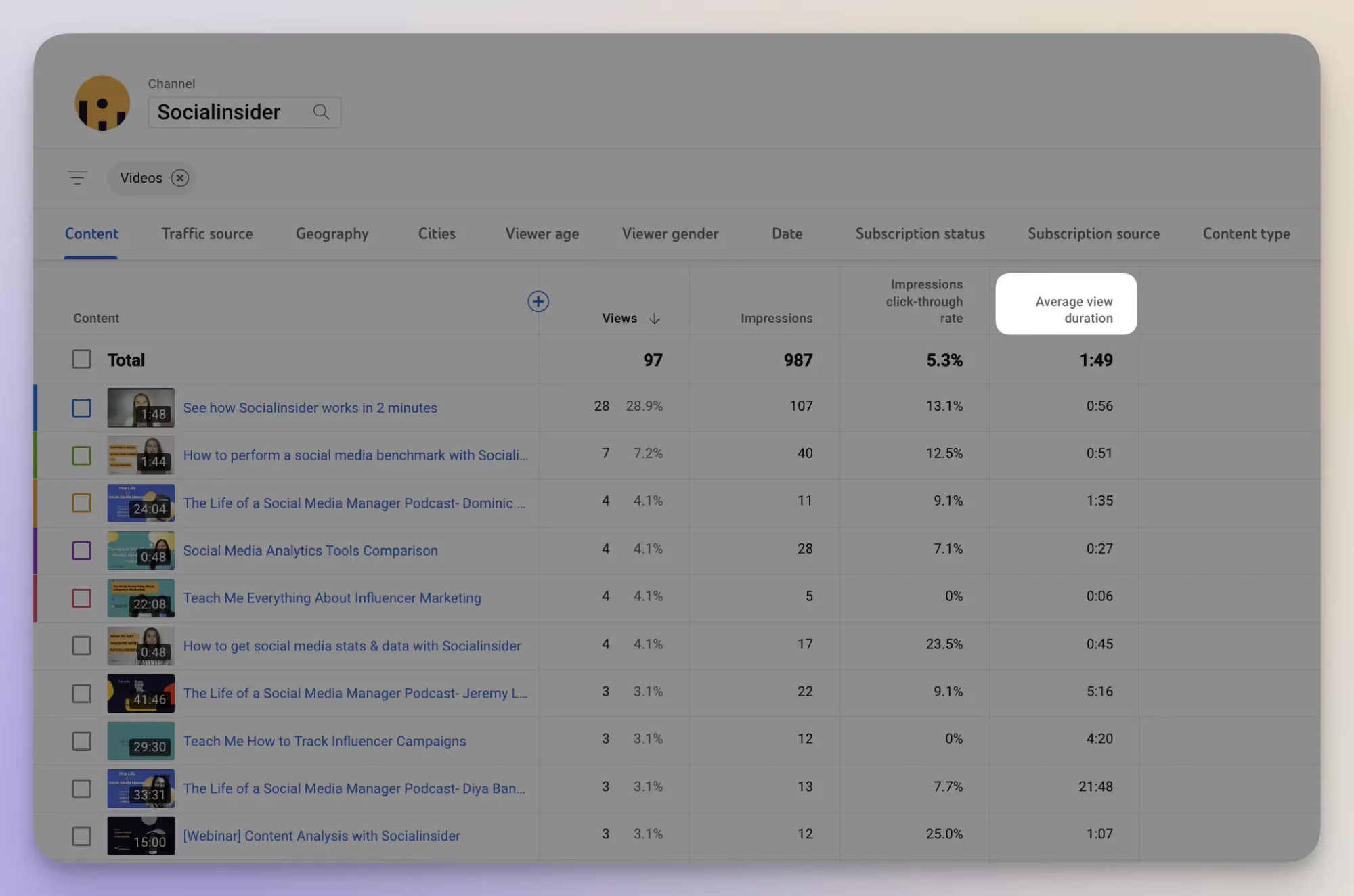Click the 22:08 video thumbnail
This screenshot has width=1354, height=896.
(141, 598)
